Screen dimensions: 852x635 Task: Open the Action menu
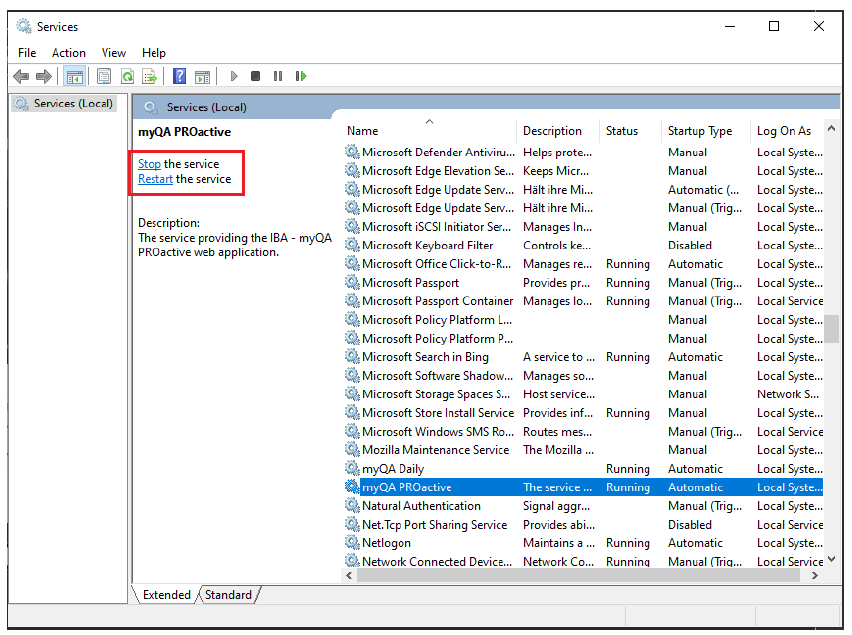click(x=69, y=53)
